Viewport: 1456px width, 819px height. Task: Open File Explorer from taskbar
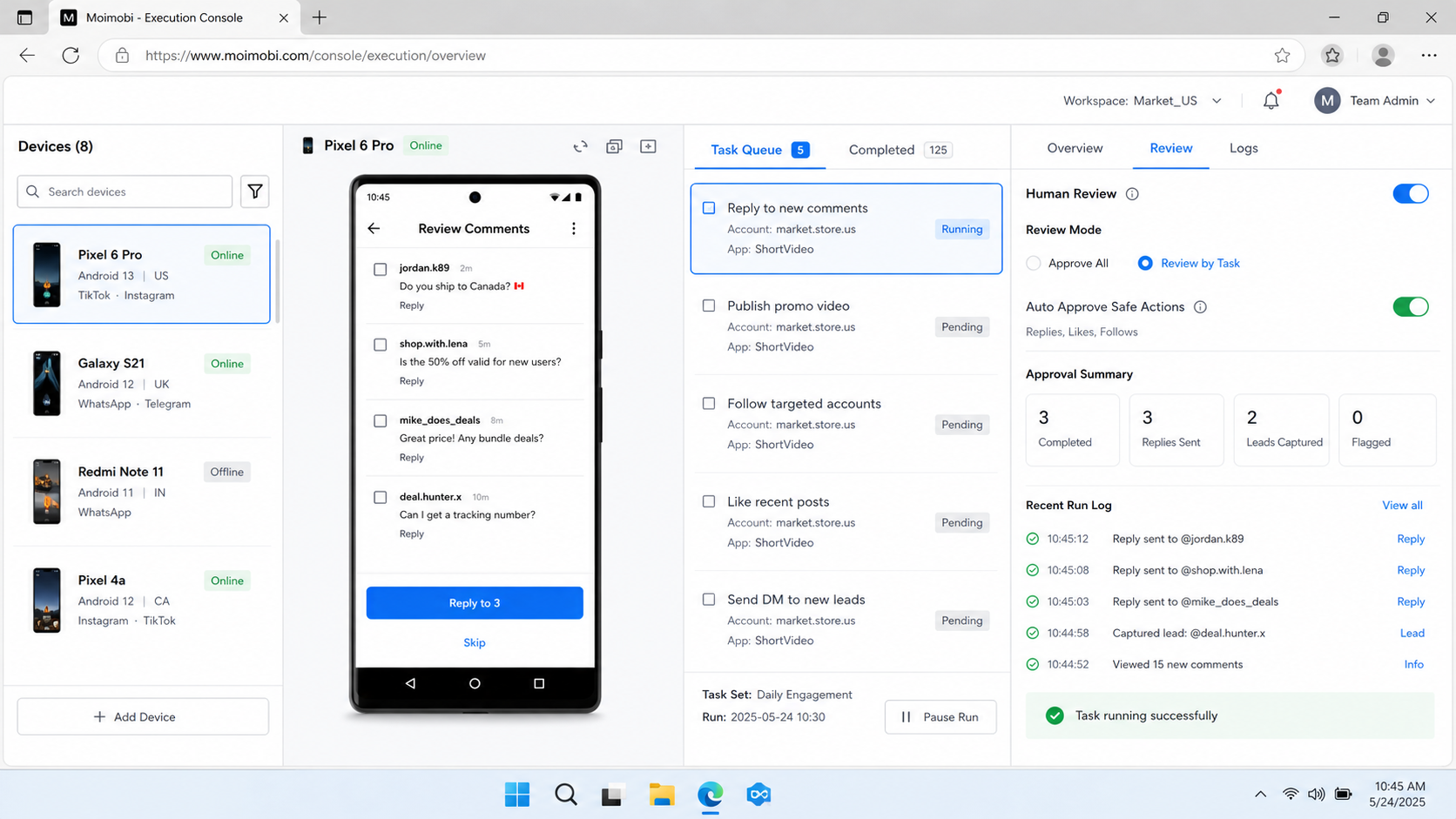point(662,794)
